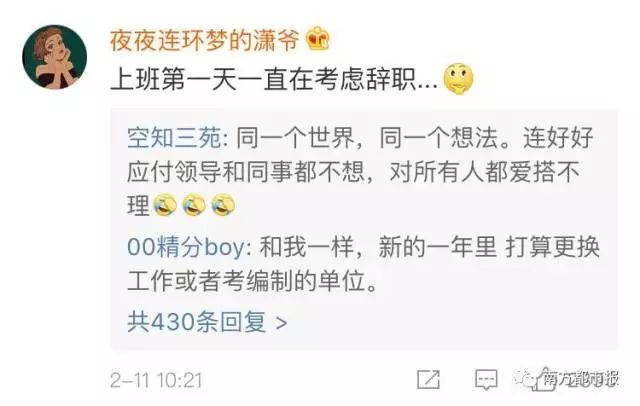
Task: Click the reply text by 00精分boy
Action: click(x=363, y=264)
